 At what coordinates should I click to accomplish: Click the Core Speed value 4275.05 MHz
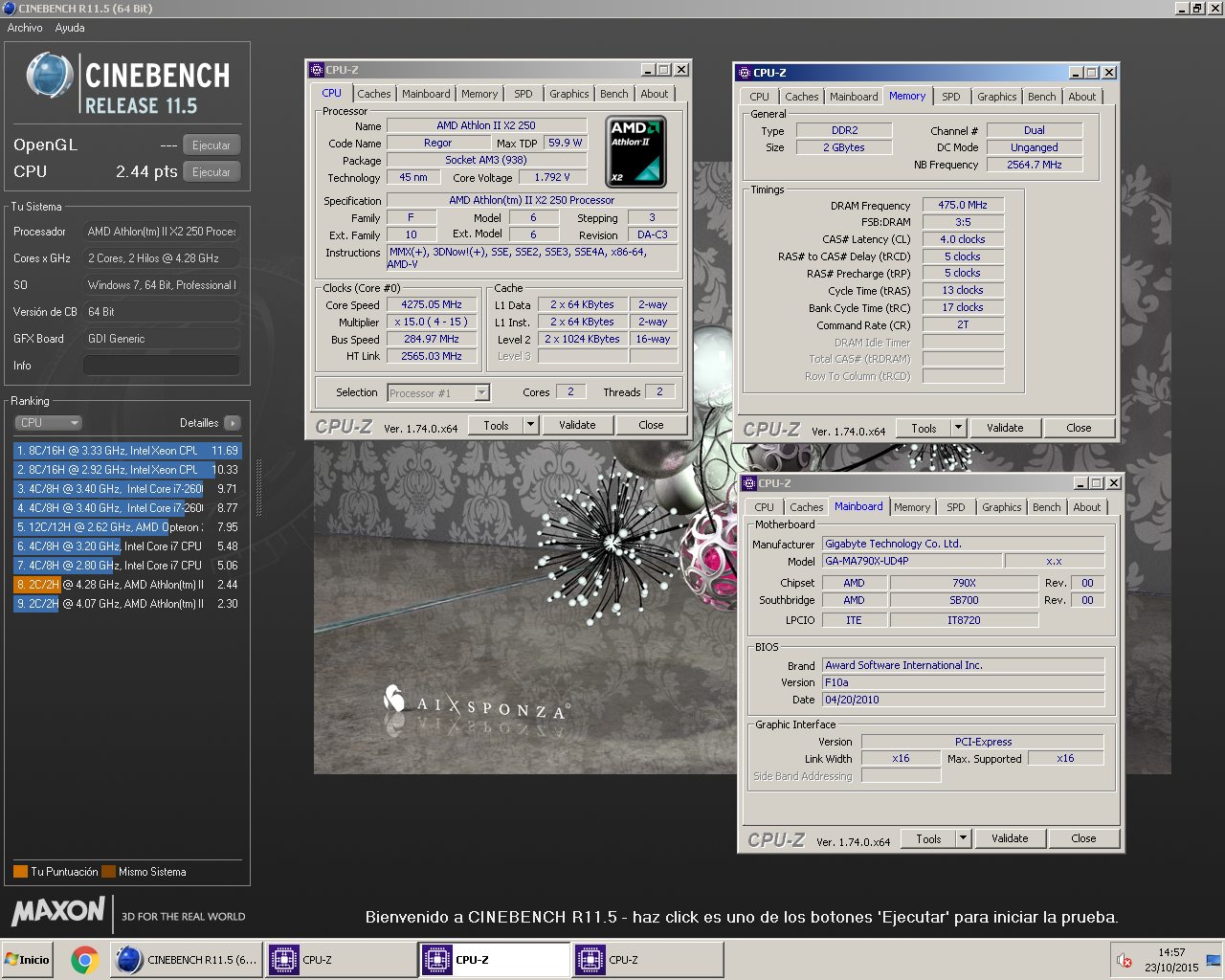tap(432, 304)
